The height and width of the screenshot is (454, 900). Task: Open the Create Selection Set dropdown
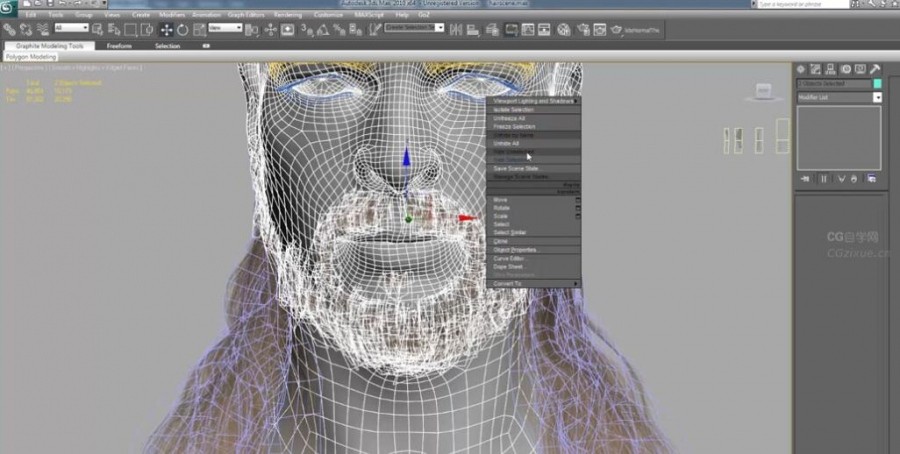click(414, 28)
